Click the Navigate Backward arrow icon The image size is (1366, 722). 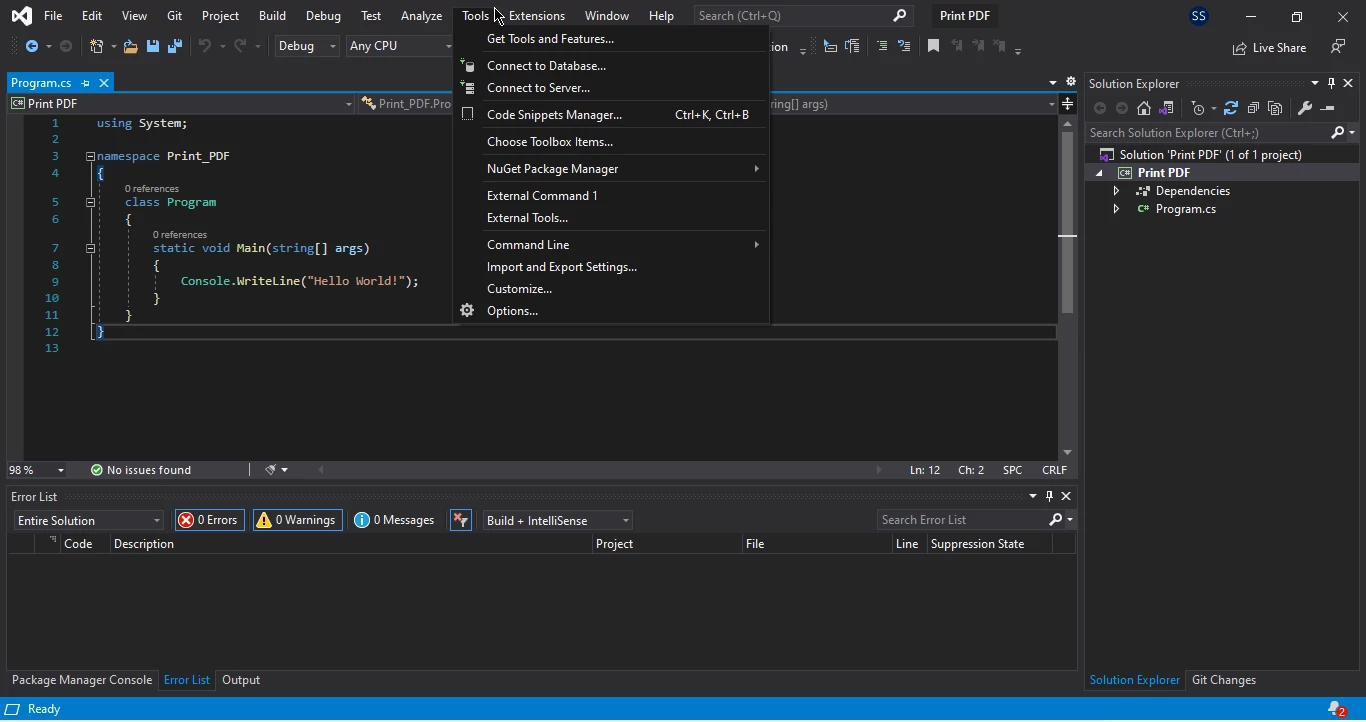pyautogui.click(x=32, y=46)
